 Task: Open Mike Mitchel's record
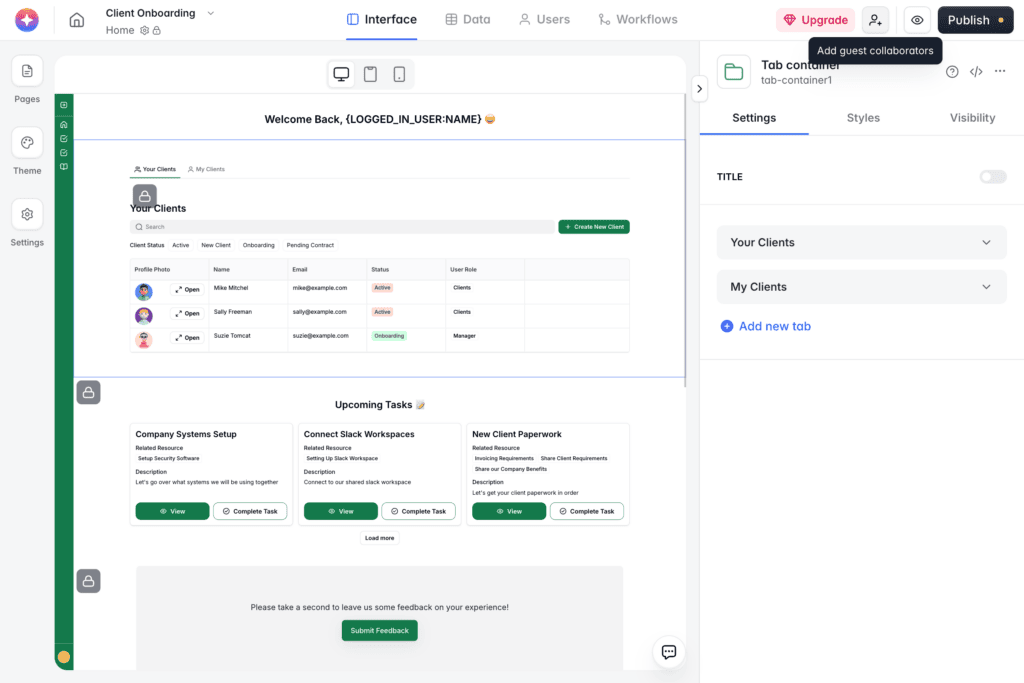pyautogui.click(x=187, y=289)
